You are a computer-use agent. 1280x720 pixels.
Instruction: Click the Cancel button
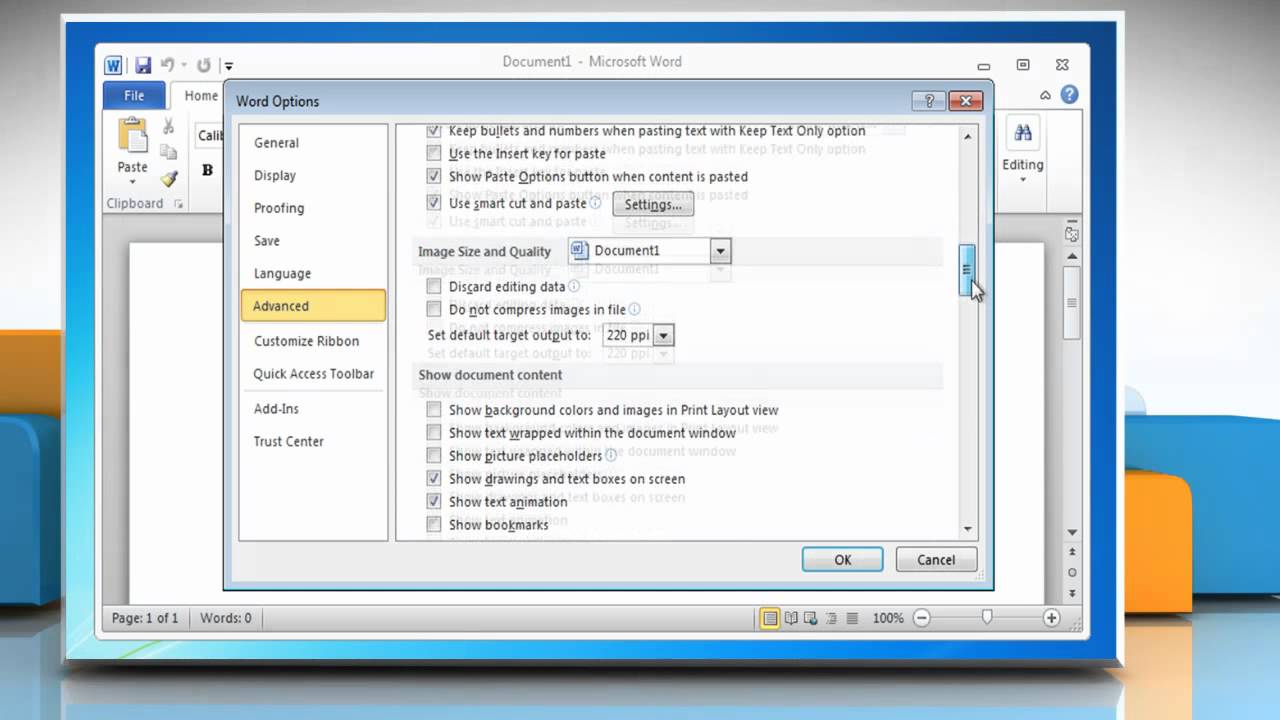(x=936, y=560)
